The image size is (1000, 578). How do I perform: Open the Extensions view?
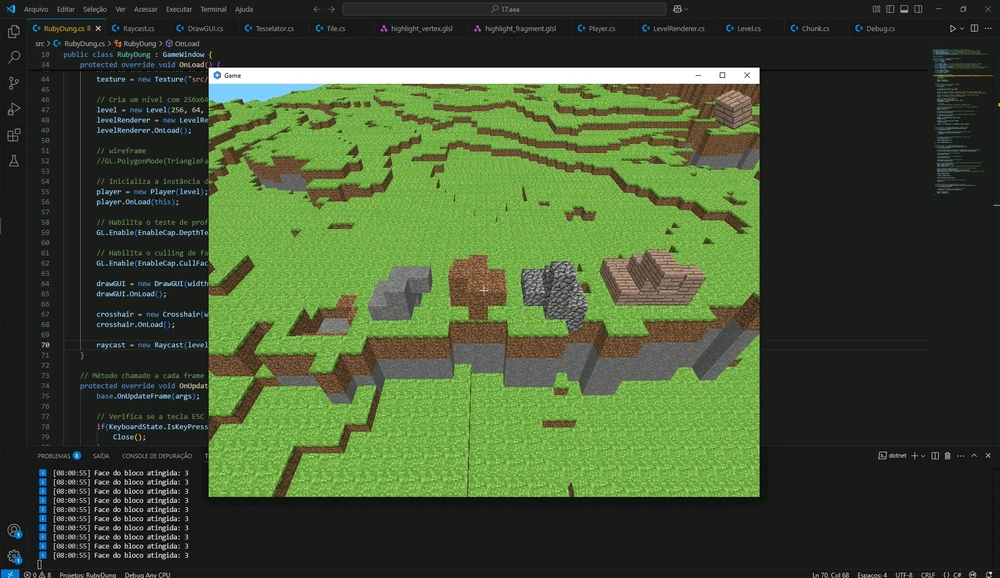[x=14, y=135]
